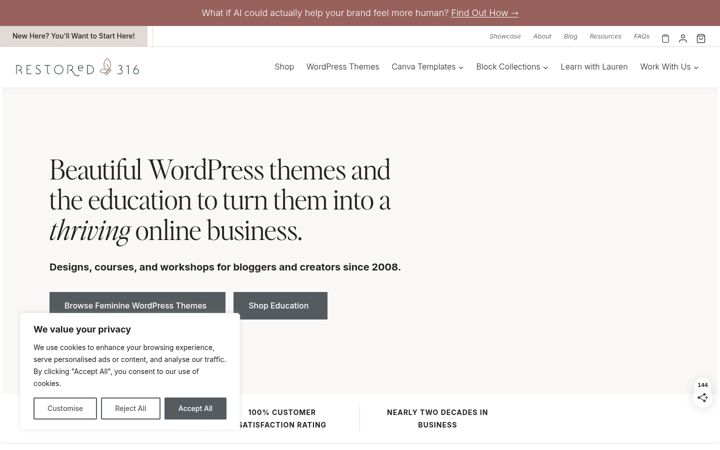Open the clipboard icon in top bar

point(665,39)
